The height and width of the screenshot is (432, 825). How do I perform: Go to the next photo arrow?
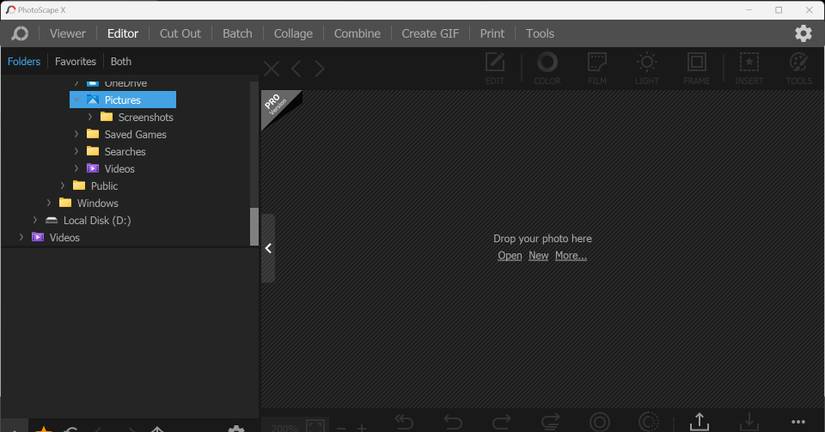(x=319, y=68)
